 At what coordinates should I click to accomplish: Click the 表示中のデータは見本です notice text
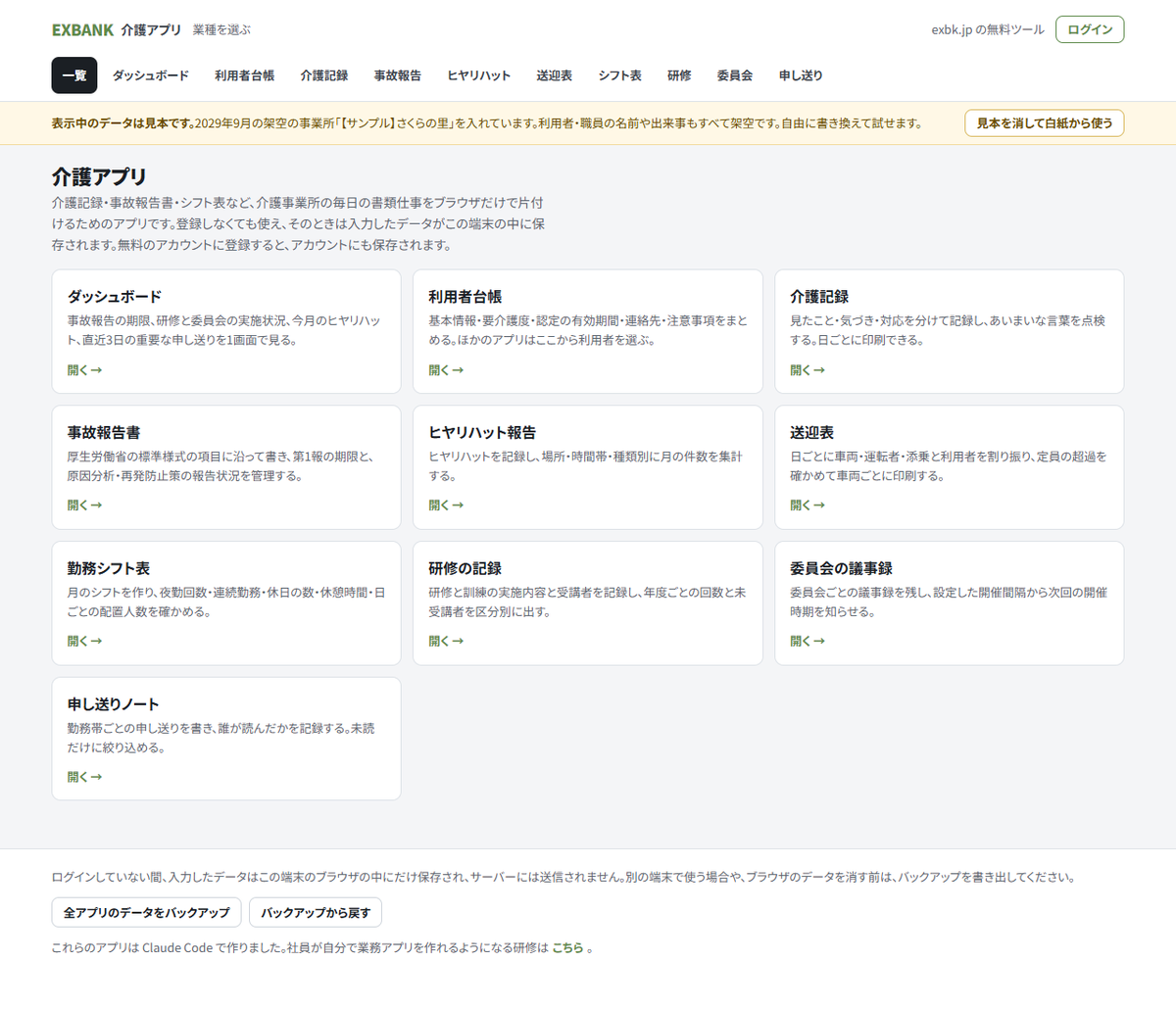click(x=123, y=123)
